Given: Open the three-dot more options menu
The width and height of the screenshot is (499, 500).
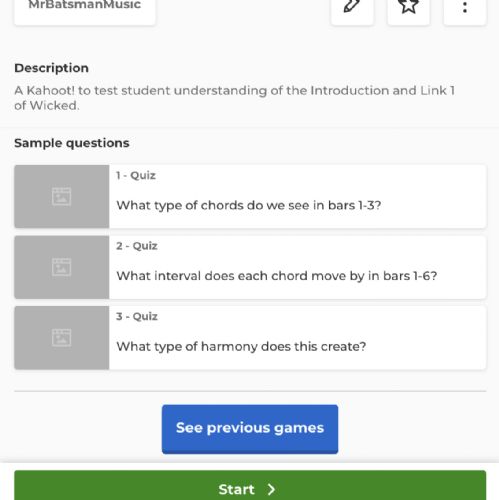Looking at the screenshot, I should coord(465,7).
